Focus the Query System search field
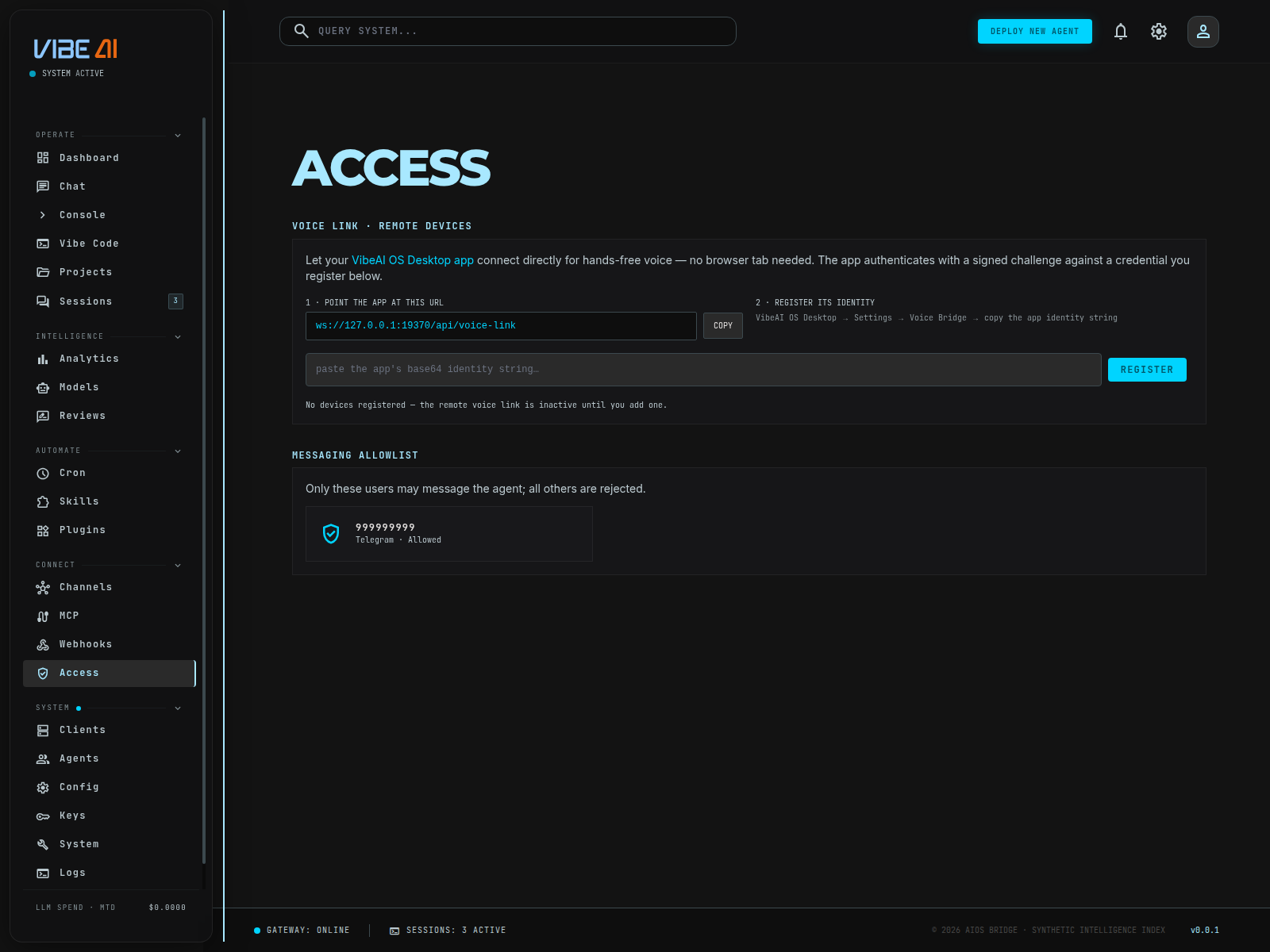Image resolution: width=1270 pixels, height=952 pixels. (508, 31)
